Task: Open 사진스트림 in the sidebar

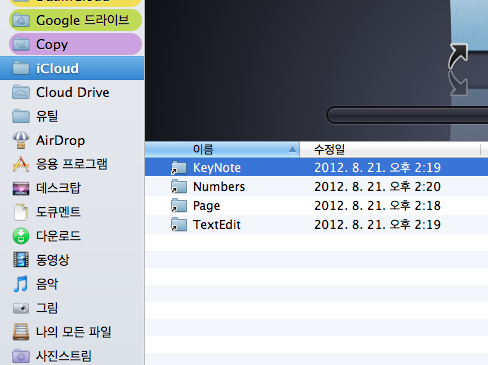Action: [72, 356]
